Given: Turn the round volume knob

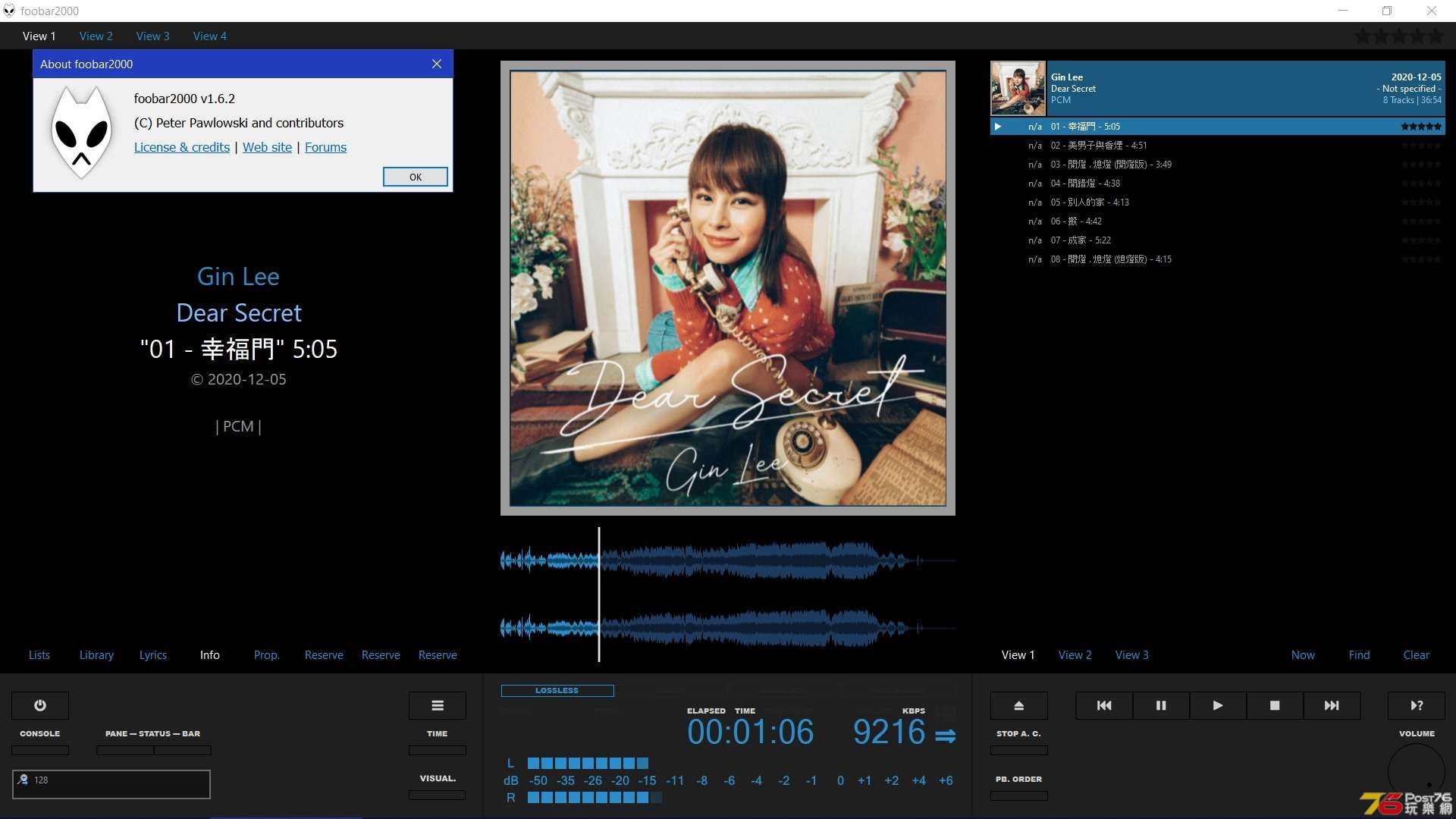Looking at the screenshot, I should point(1417,772).
